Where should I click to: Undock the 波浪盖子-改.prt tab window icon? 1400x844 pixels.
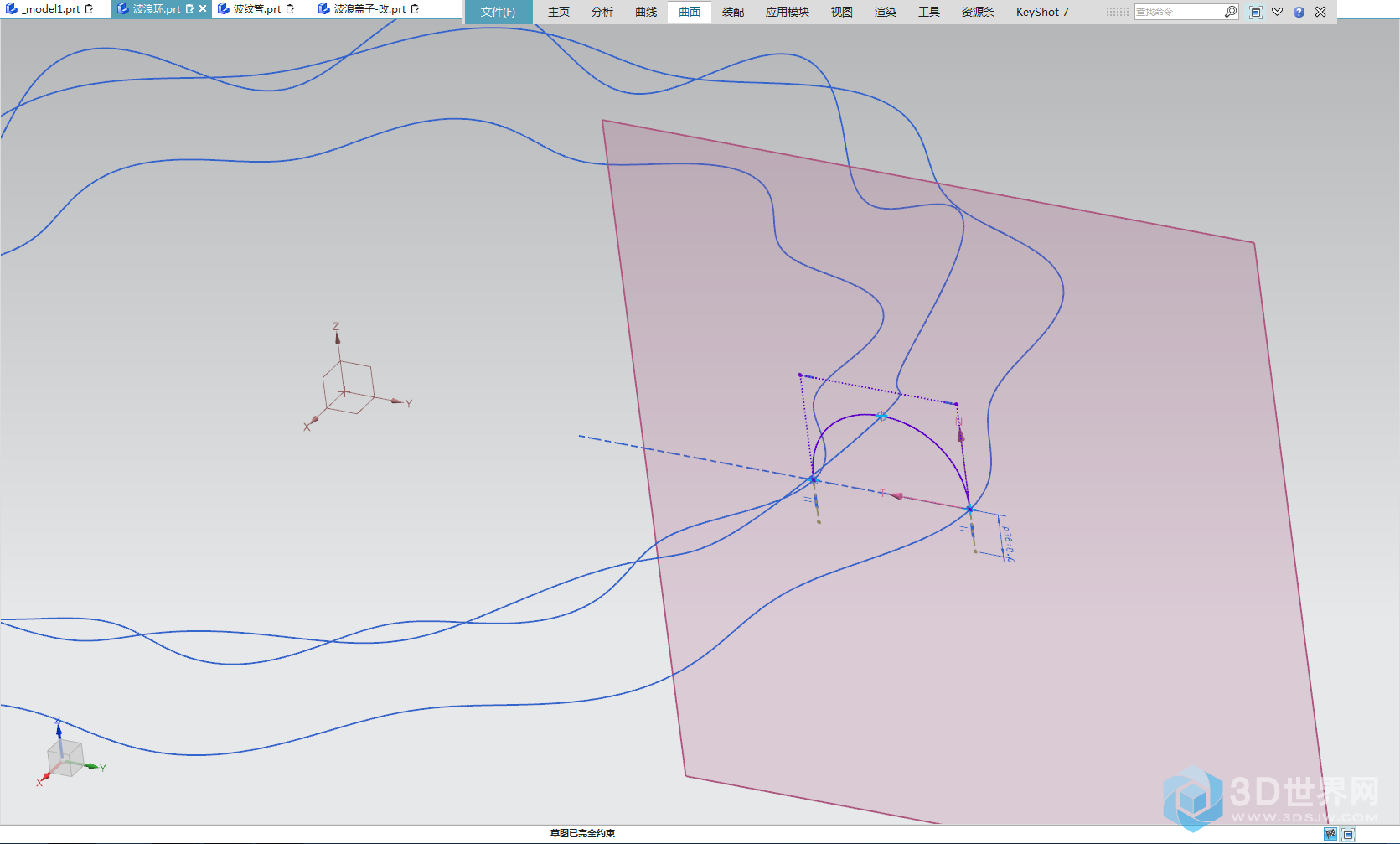[x=415, y=9]
